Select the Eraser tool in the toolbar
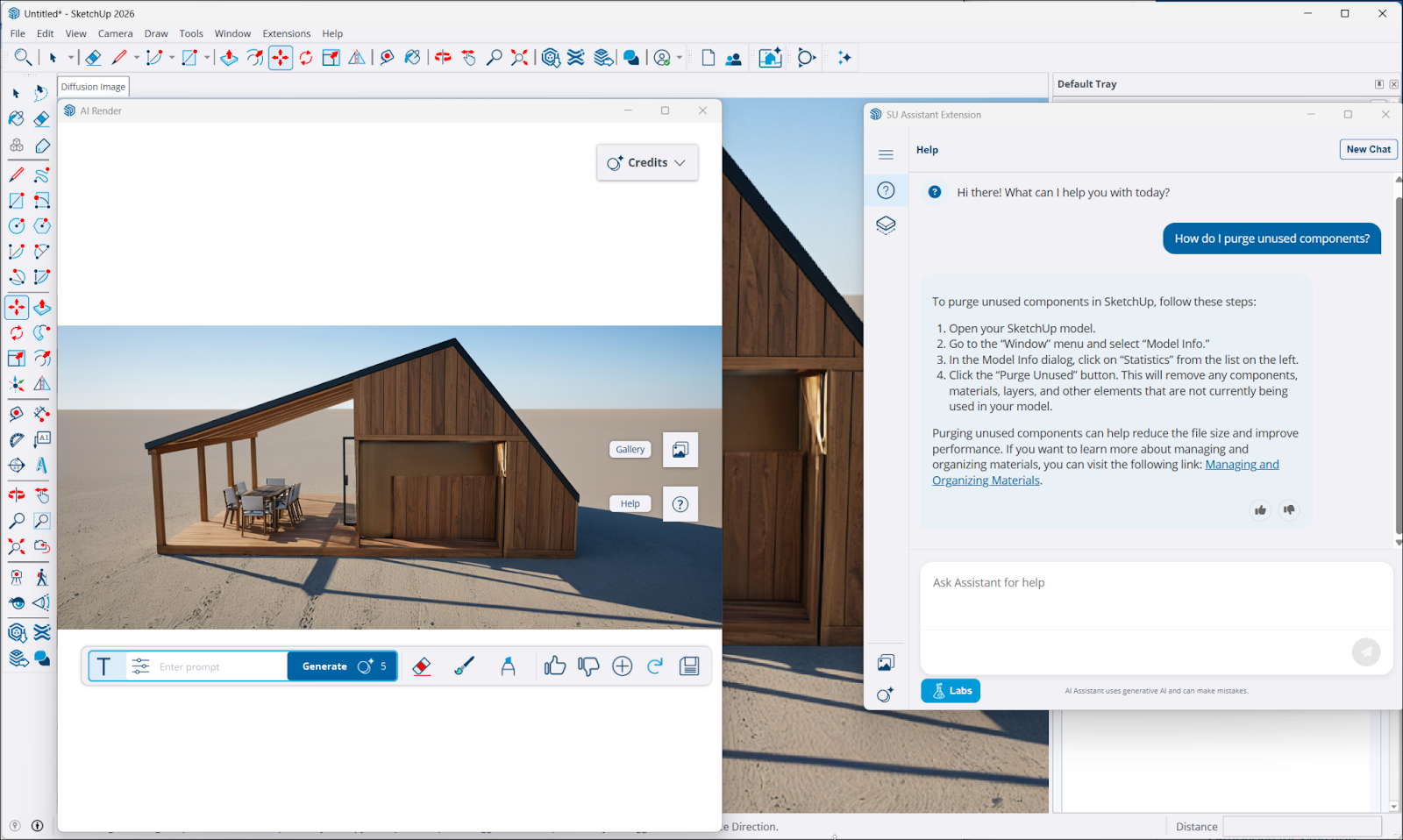1403x840 pixels. pos(95,57)
